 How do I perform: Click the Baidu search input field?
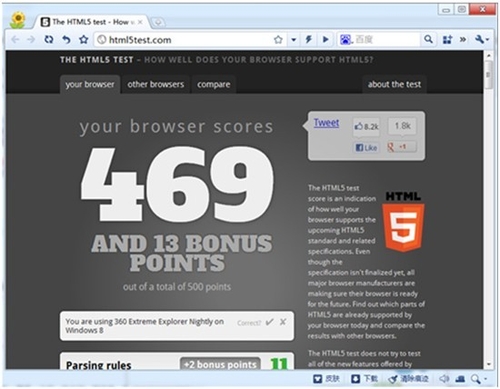[x=387, y=40]
